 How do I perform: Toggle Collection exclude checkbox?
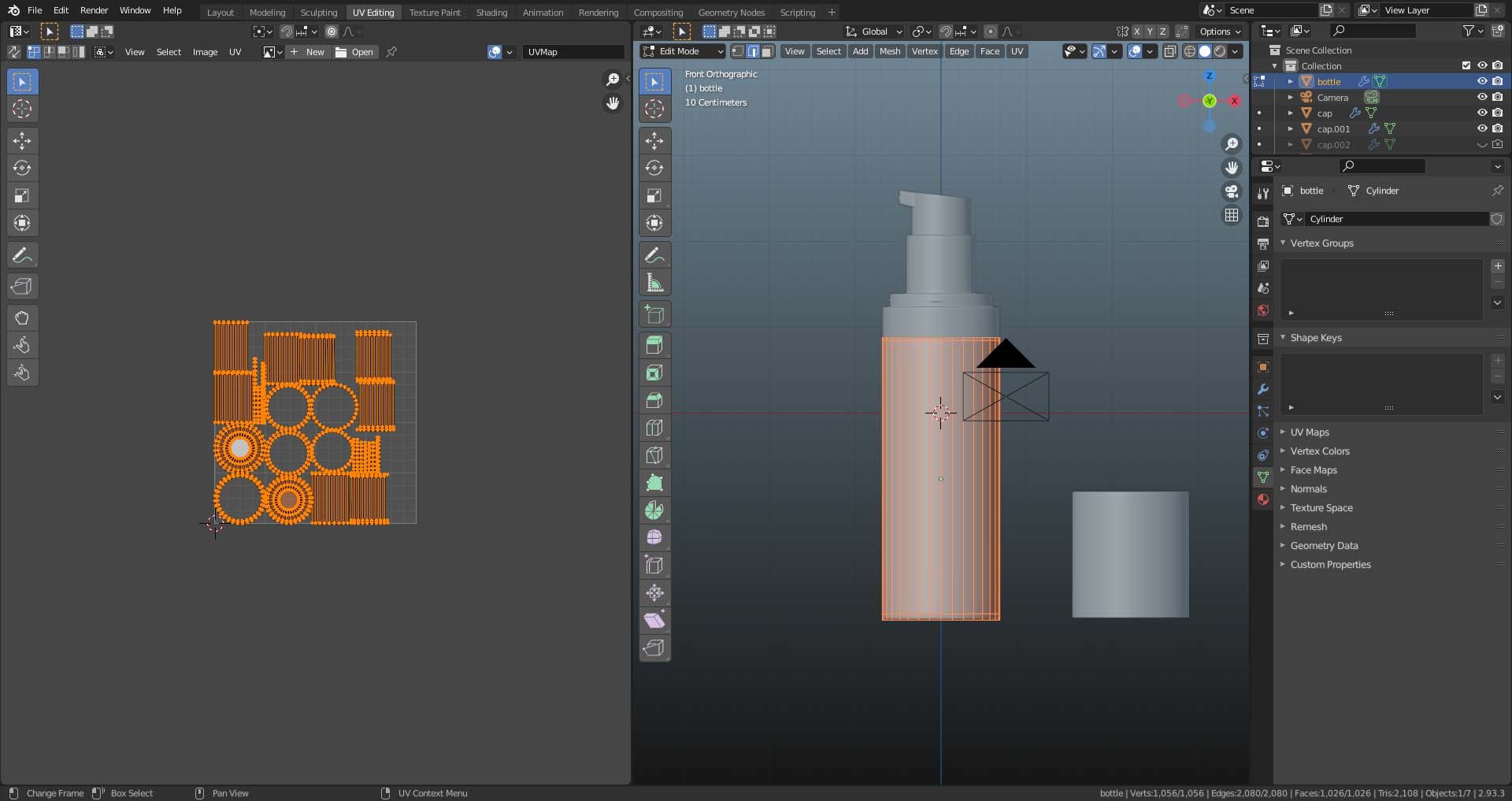point(1466,65)
